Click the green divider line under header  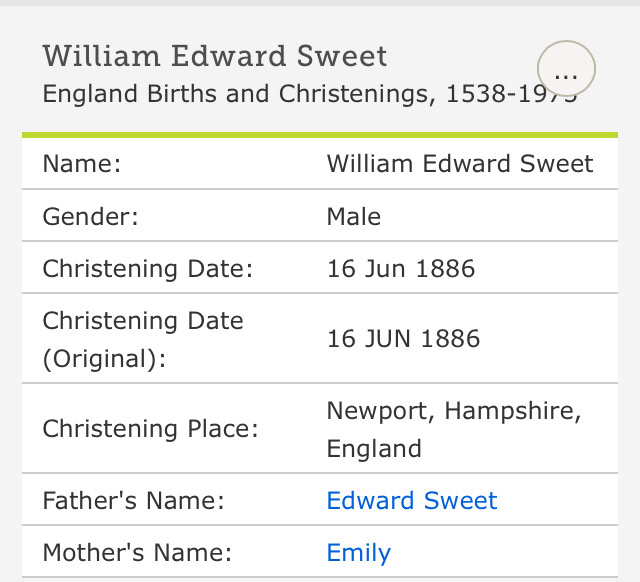320,134
